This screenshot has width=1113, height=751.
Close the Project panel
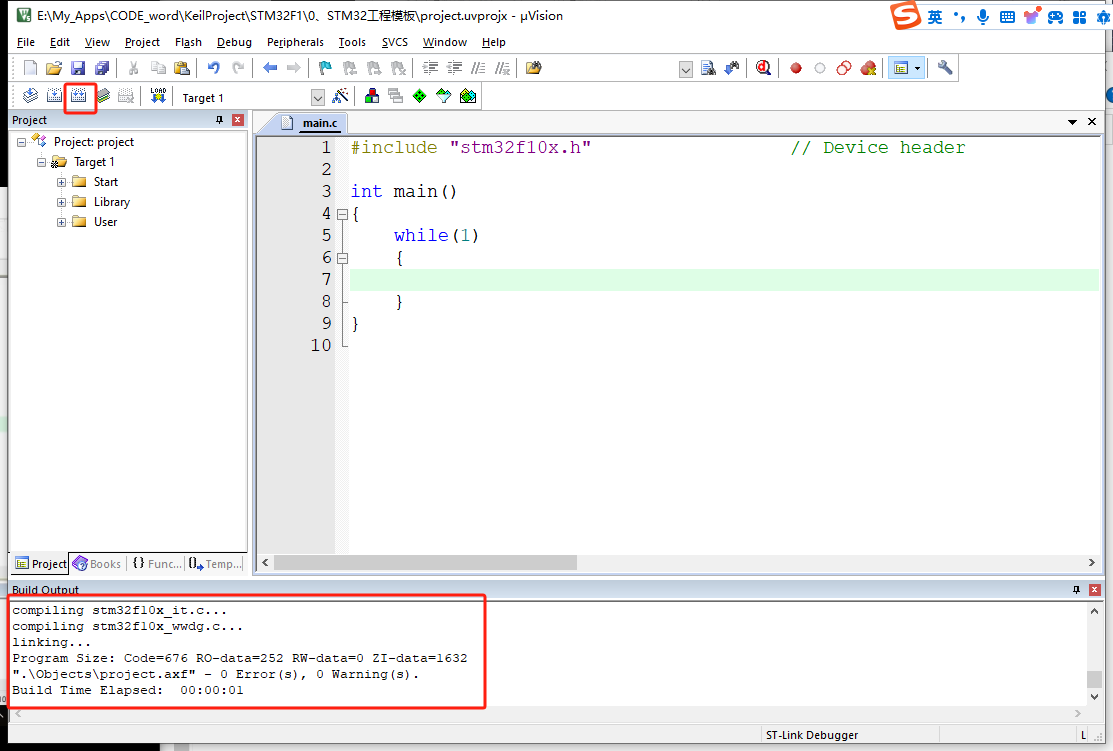tap(238, 120)
